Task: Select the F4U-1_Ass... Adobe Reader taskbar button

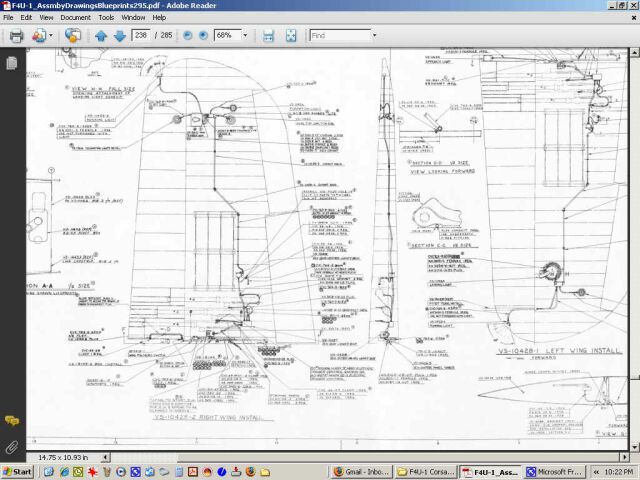Action: tap(491, 472)
